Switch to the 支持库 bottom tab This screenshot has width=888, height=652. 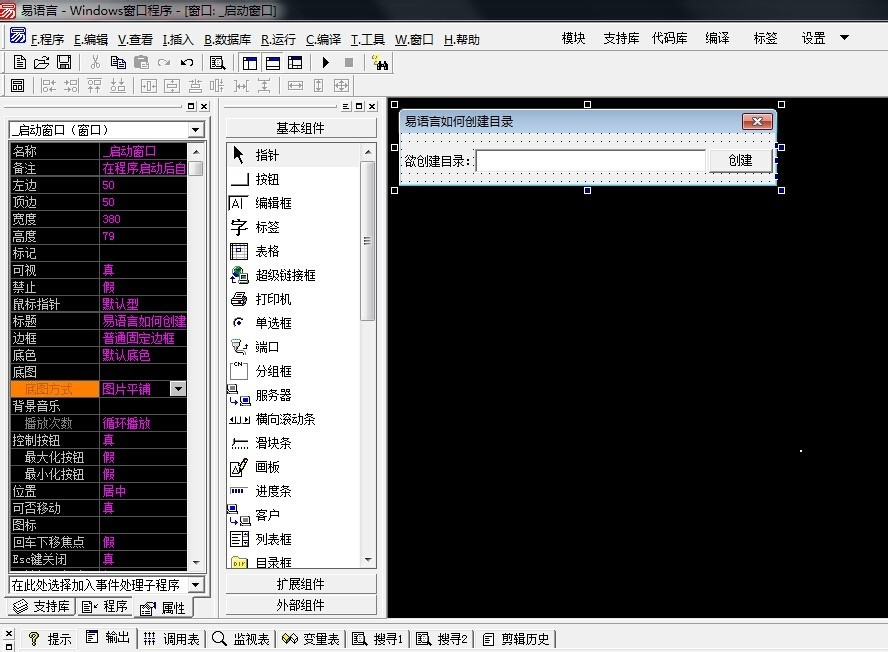pos(42,606)
